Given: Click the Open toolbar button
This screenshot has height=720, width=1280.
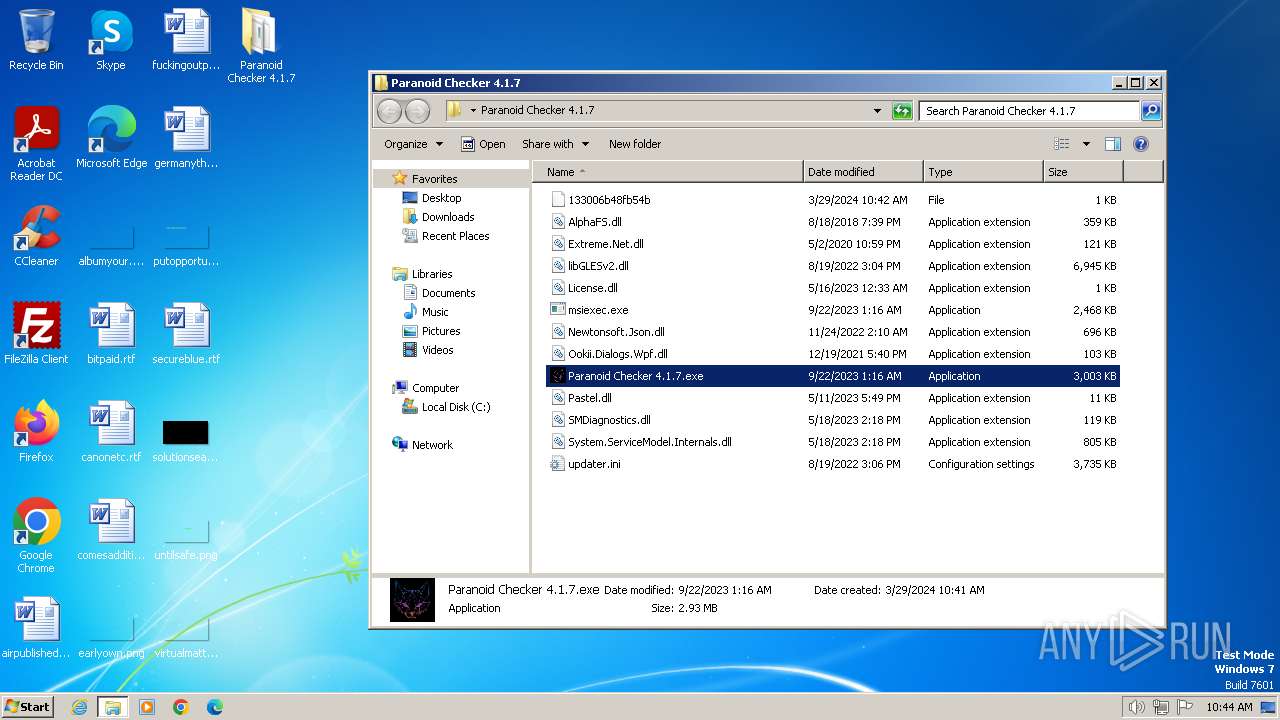Looking at the screenshot, I should [x=483, y=144].
